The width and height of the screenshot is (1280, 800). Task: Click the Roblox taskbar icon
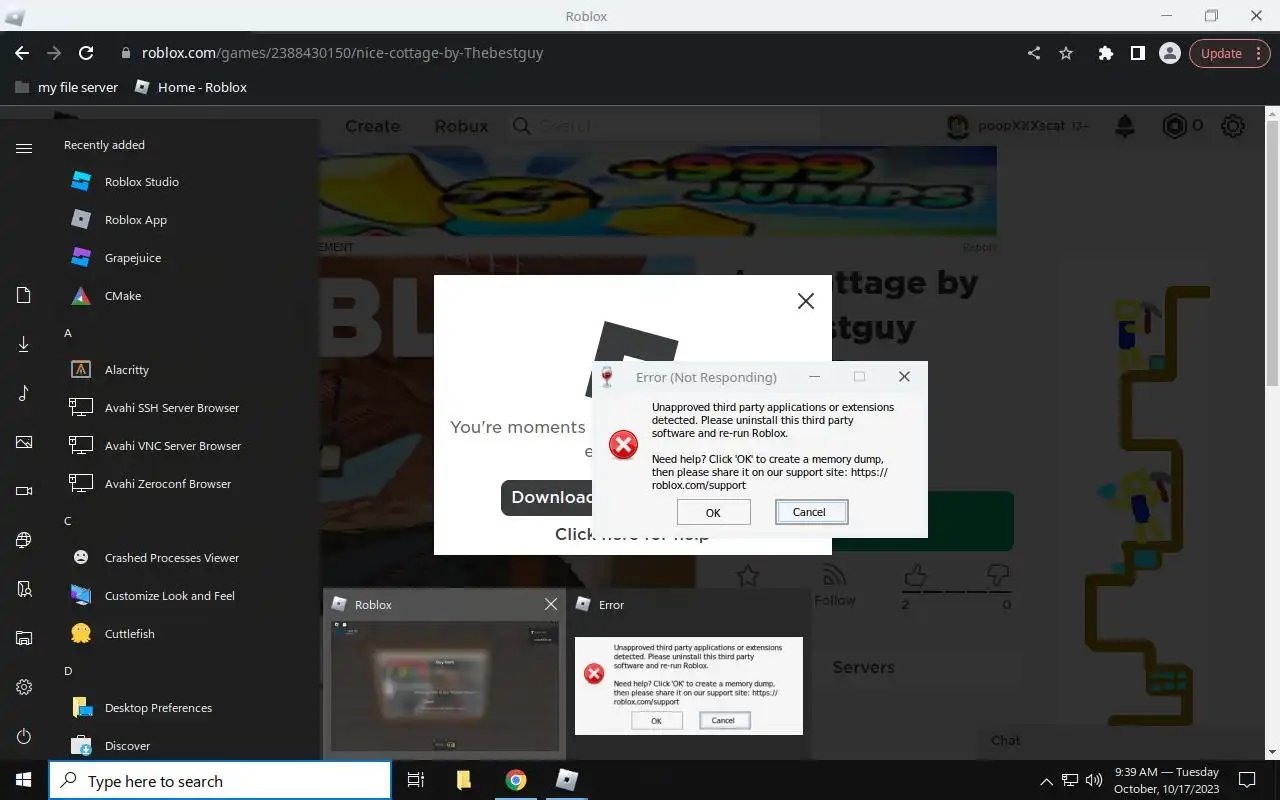tap(567, 780)
